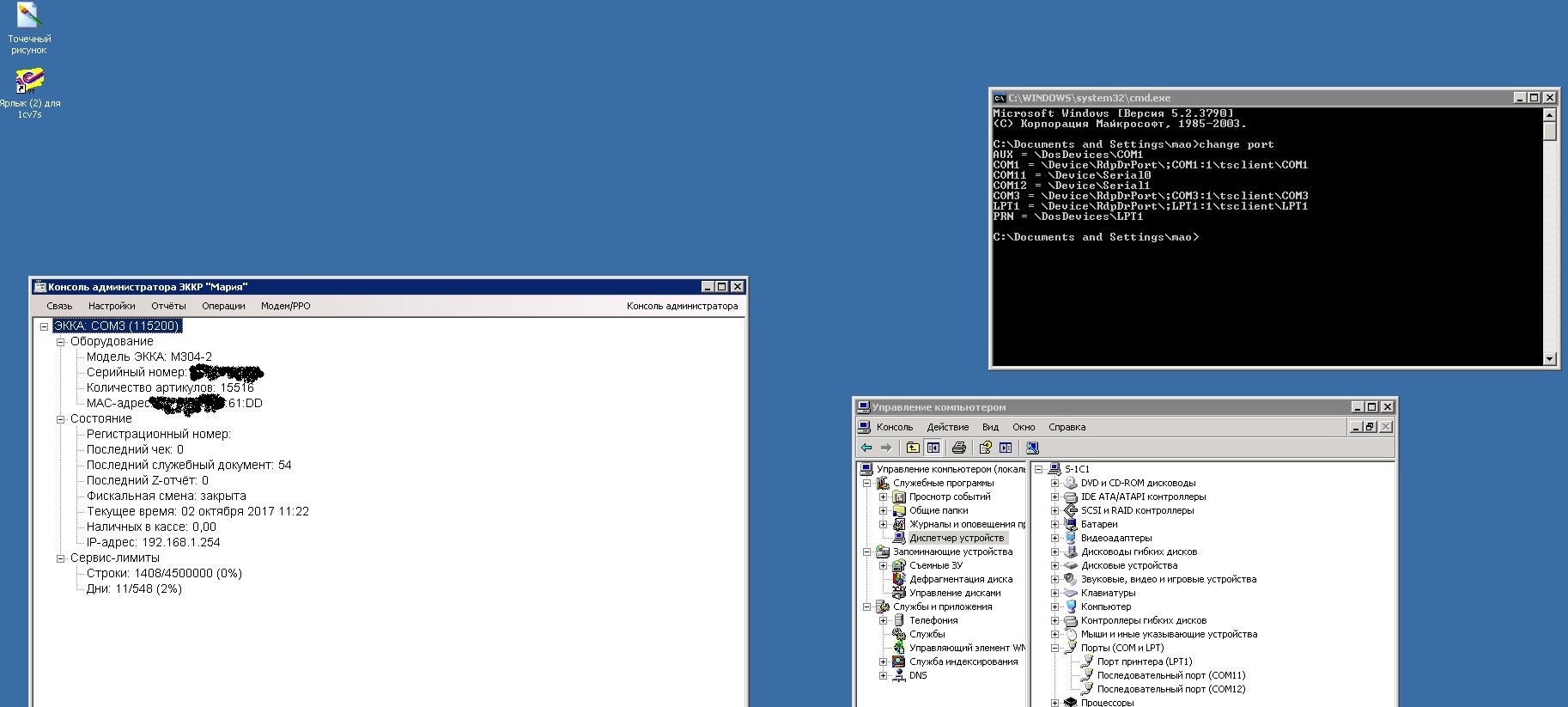Open the 'Настройки' menu in the EKKA console
Viewport: 1568px width, 707px height.
(x=112, y=306)
